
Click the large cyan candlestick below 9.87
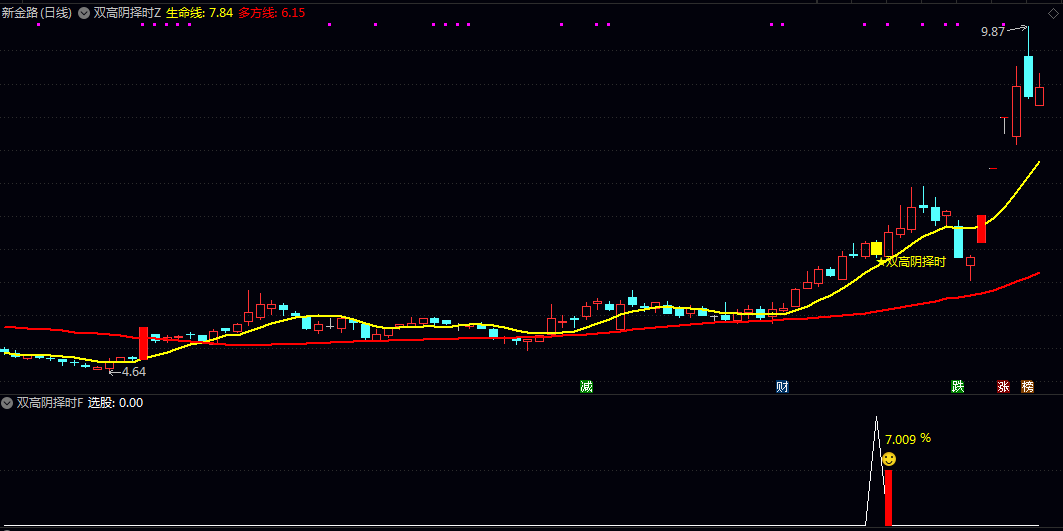click(1028, 76)
